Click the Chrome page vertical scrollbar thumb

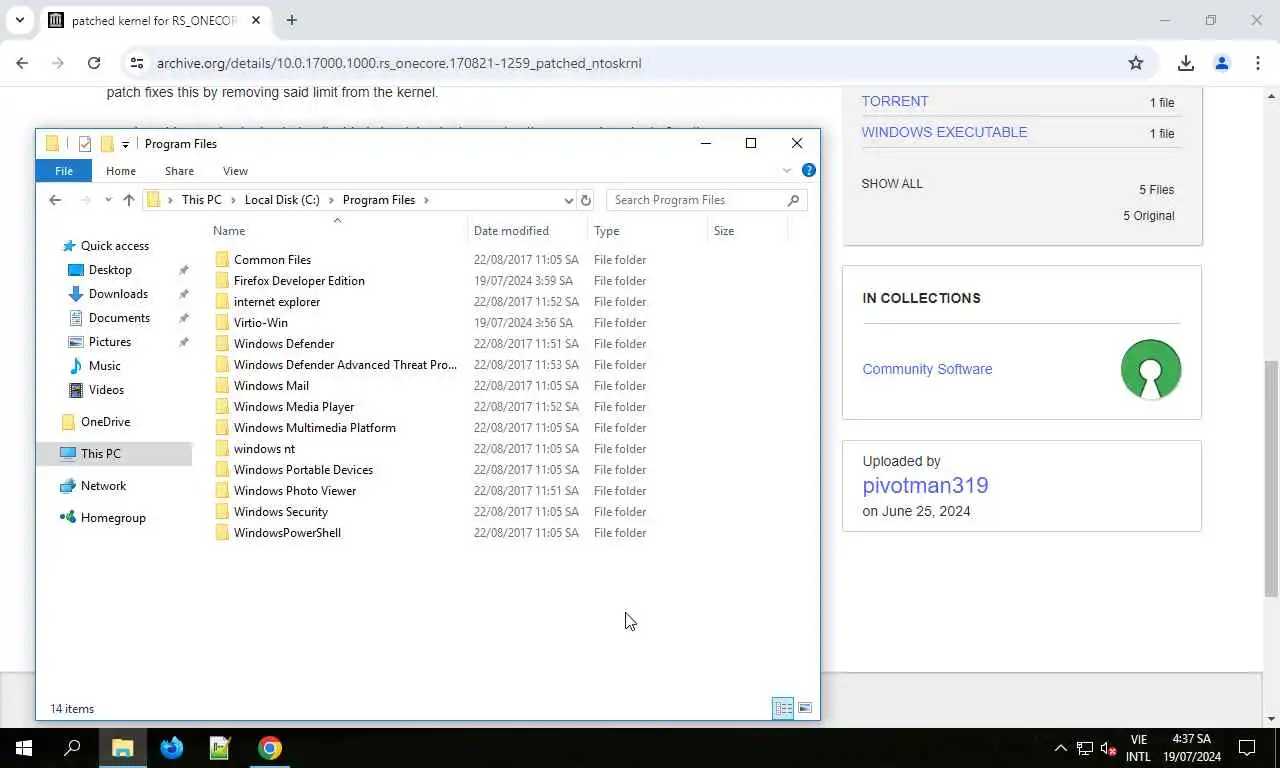[1271, 477]
